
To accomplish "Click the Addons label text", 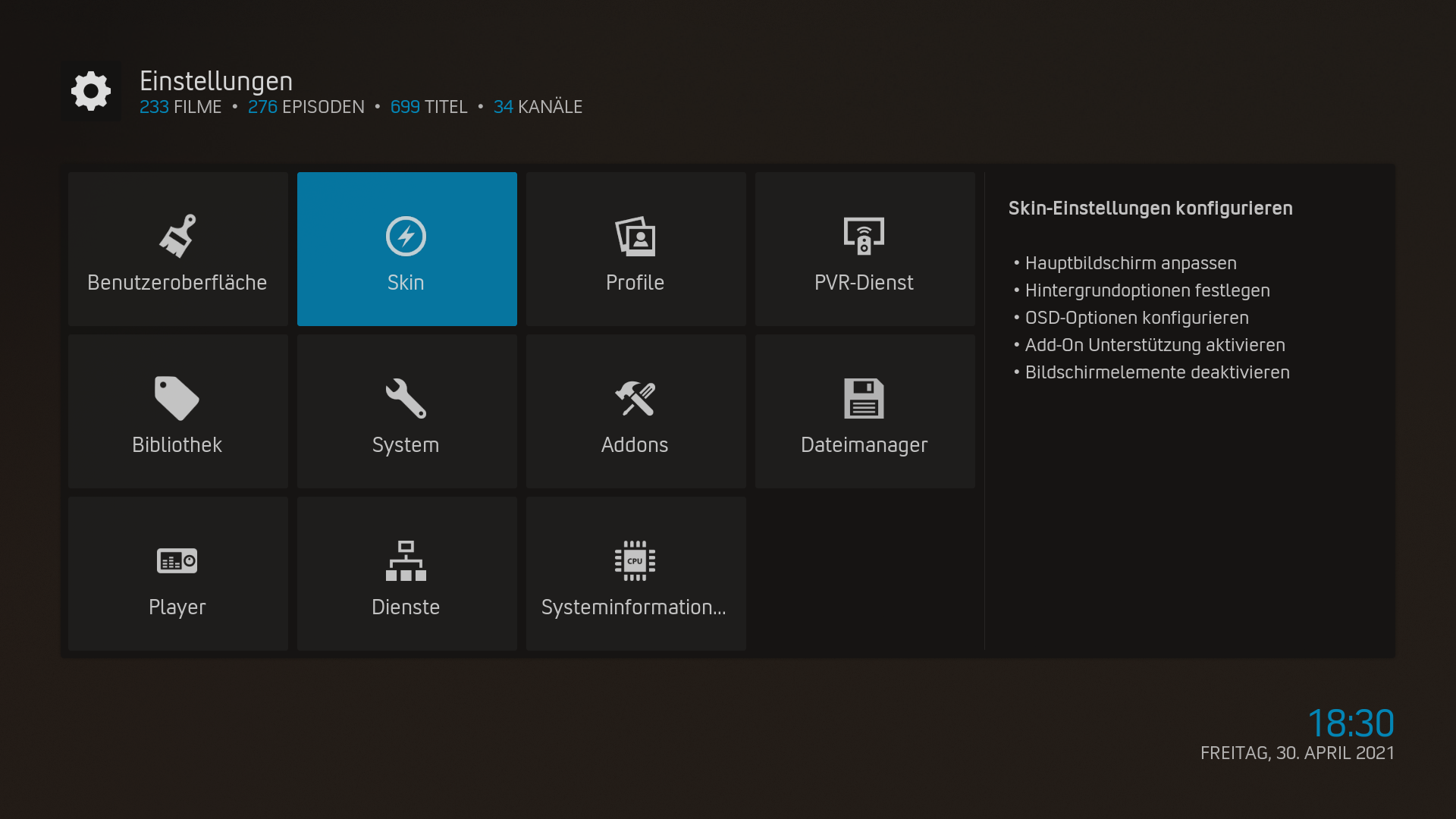I will [635, 445].
